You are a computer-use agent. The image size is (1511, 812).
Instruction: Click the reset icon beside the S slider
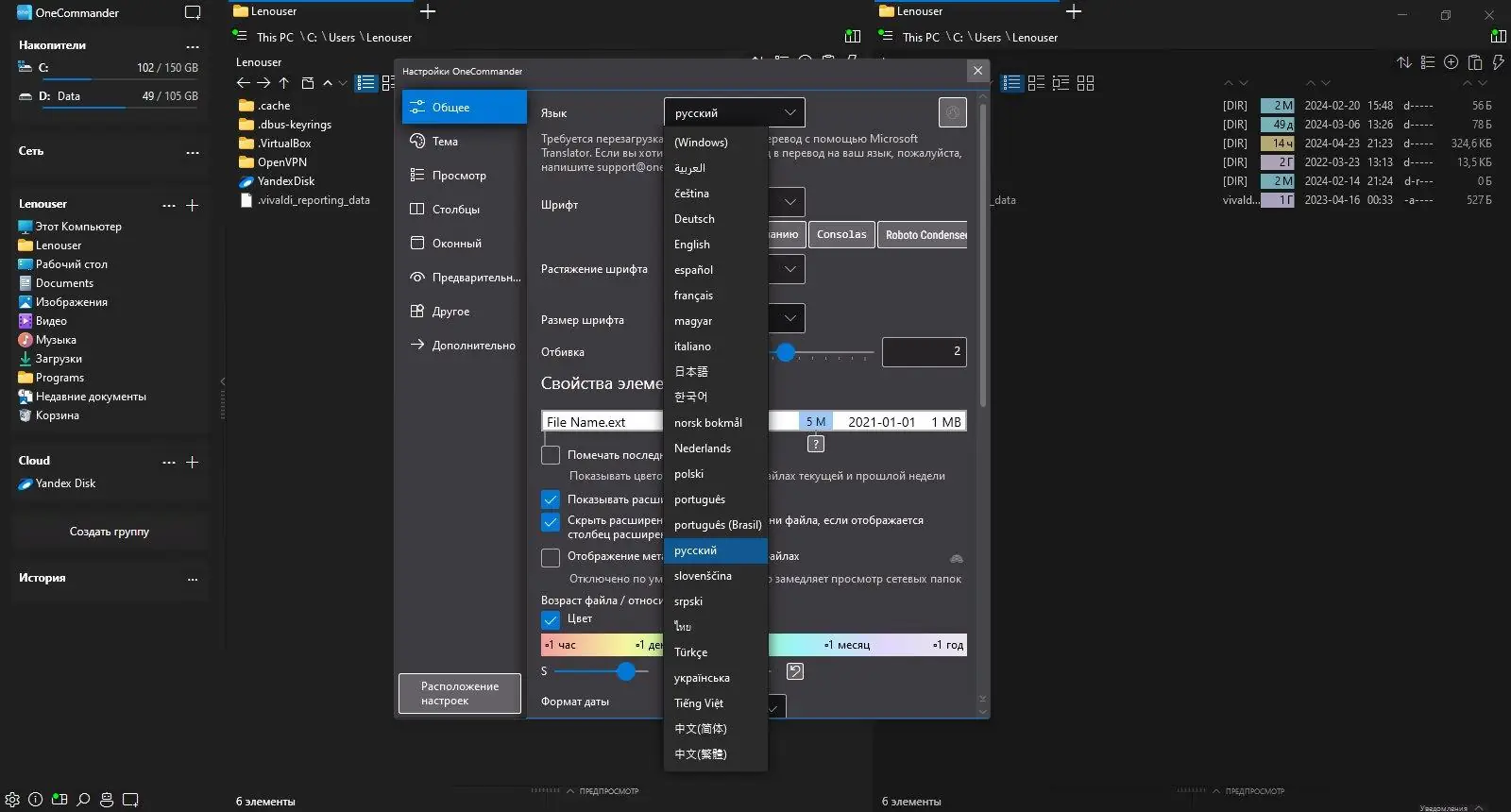point(795,671)
